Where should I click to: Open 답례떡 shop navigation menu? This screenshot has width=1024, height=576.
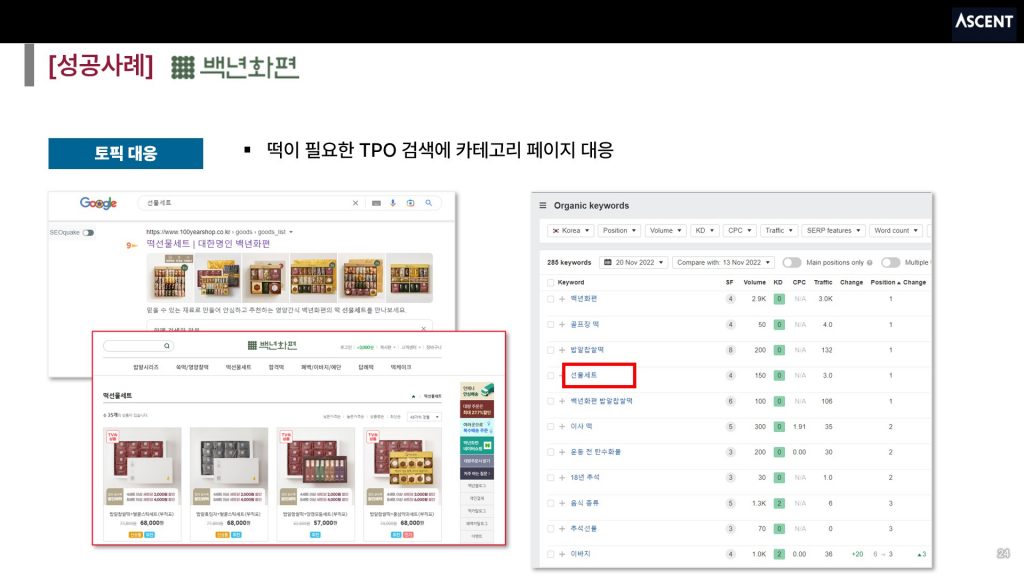coord(366,368)
